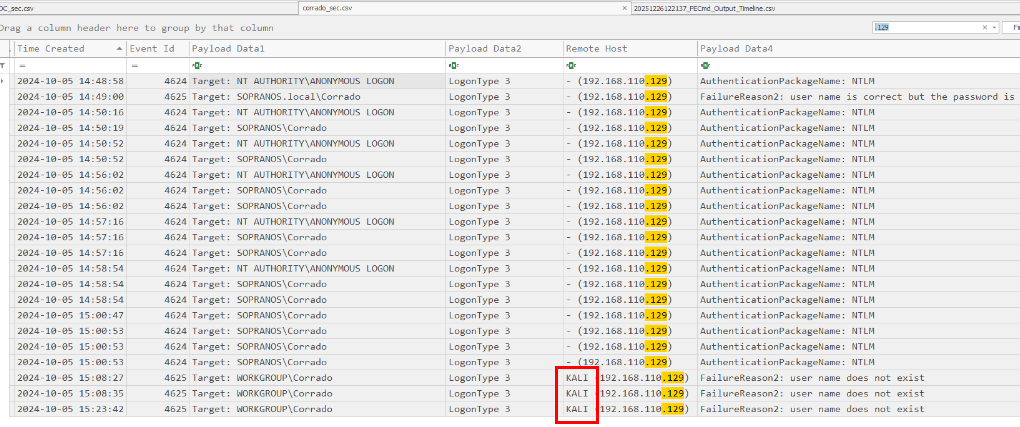Screen dimensions: 1020x427
Task: Click the Payload Data1 filter operator icon
Action: pyautogui.click(x=197, y=65)
